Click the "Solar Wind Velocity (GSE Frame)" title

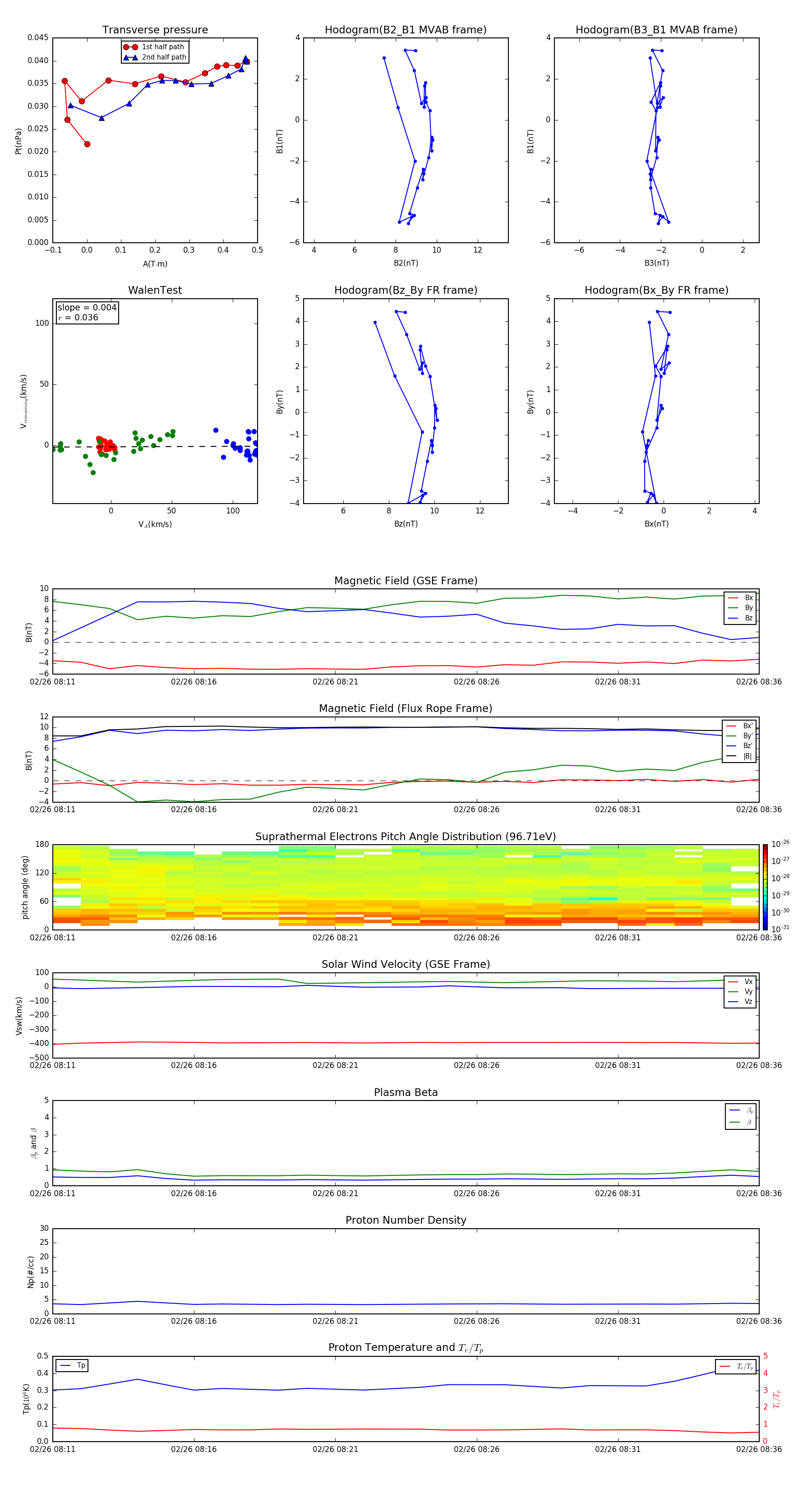(x=406, y=965)
